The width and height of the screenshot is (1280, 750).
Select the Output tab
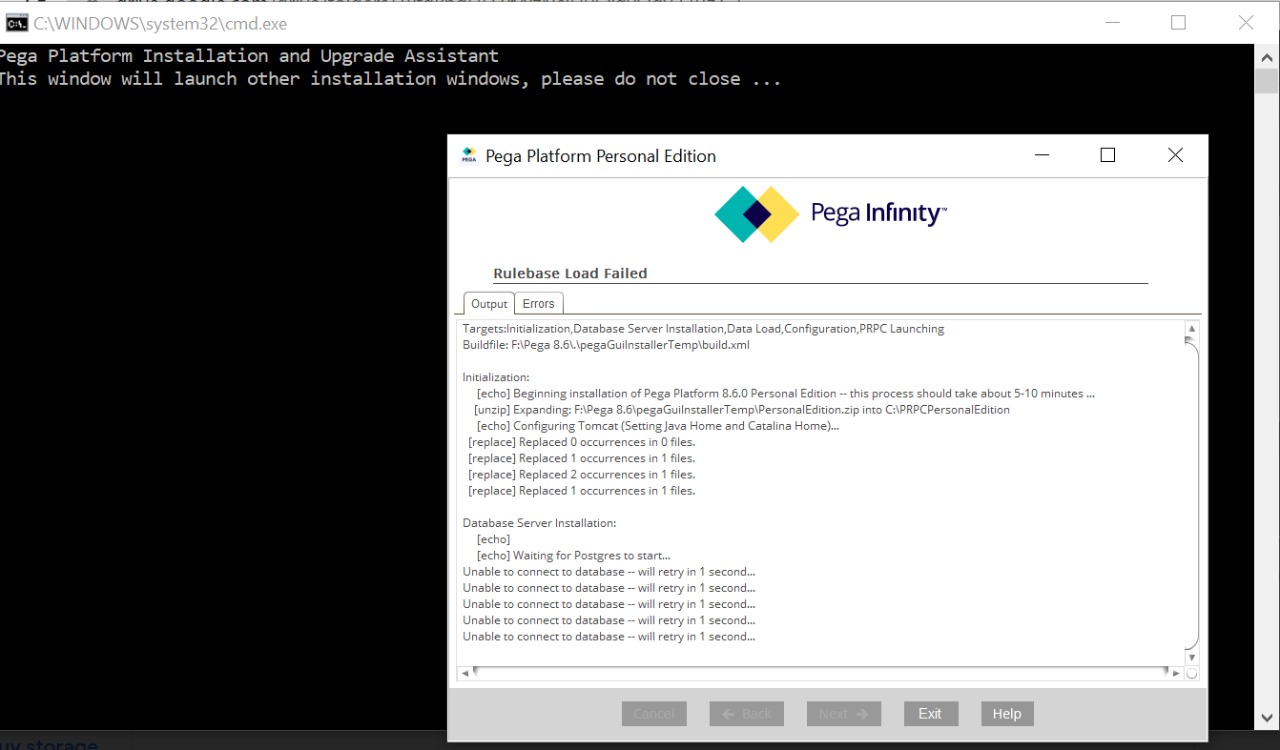(x=488, y=303)
